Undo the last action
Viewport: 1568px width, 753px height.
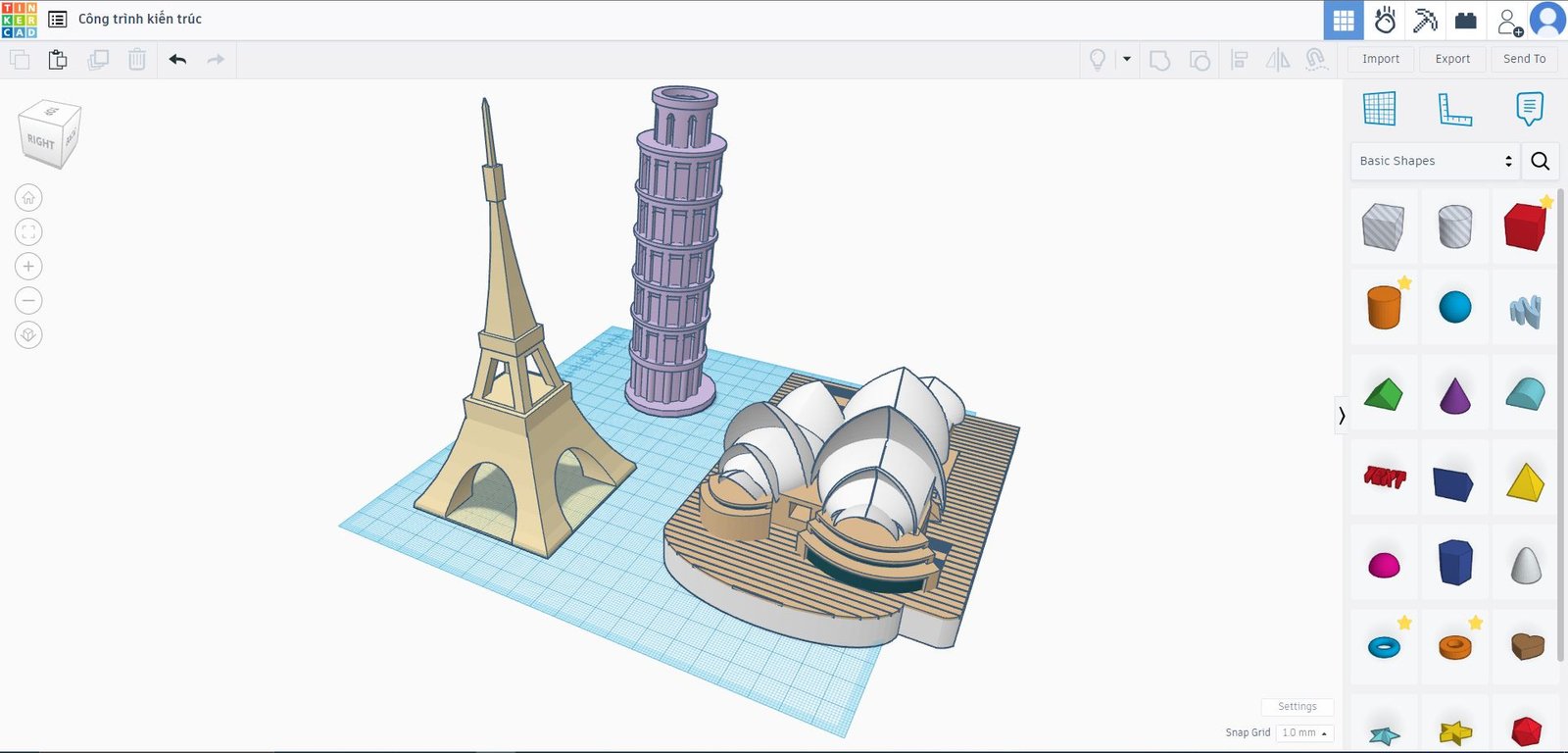177,60
